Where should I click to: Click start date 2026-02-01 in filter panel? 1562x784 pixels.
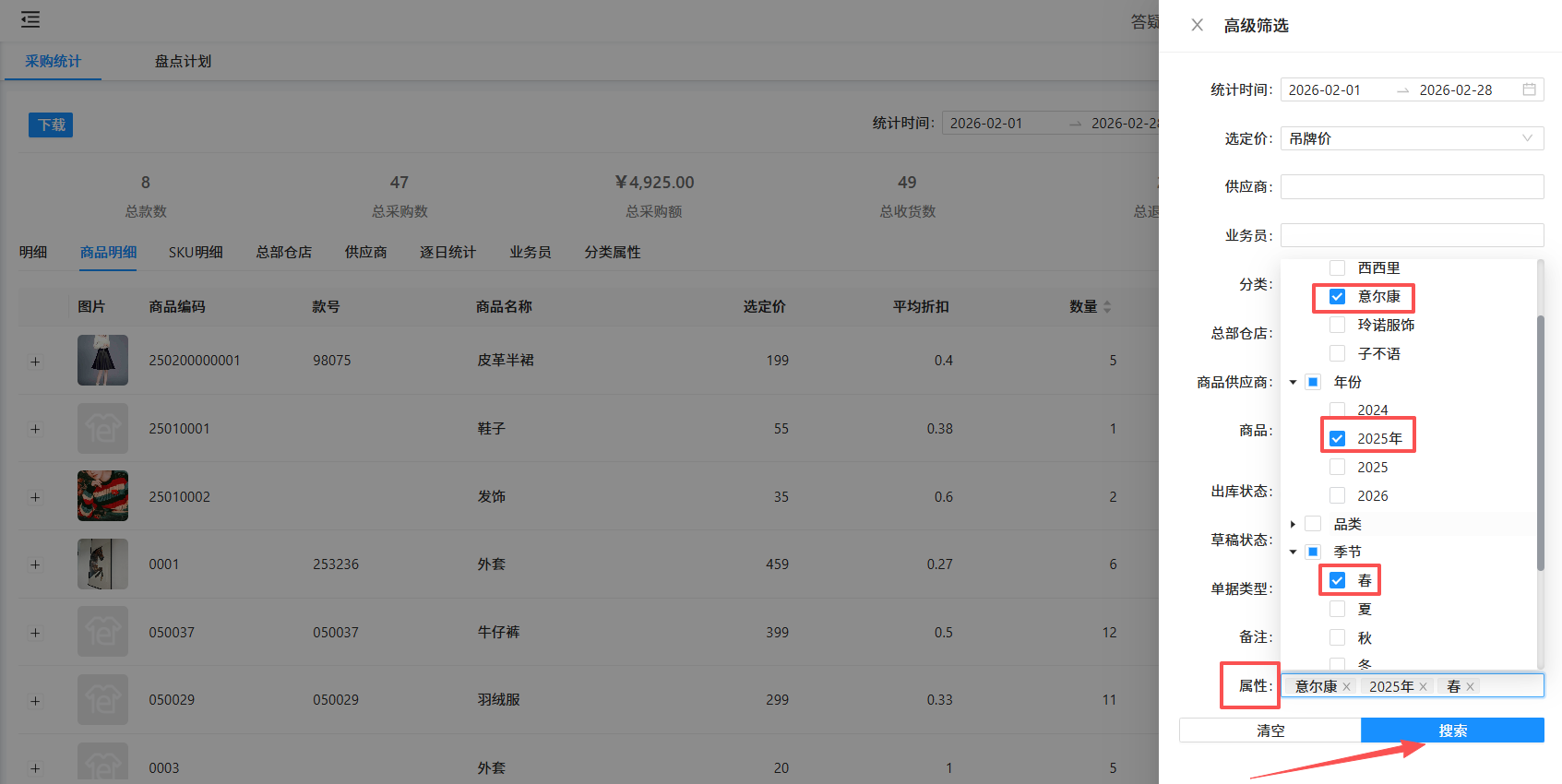click(x=1324, y=89)
